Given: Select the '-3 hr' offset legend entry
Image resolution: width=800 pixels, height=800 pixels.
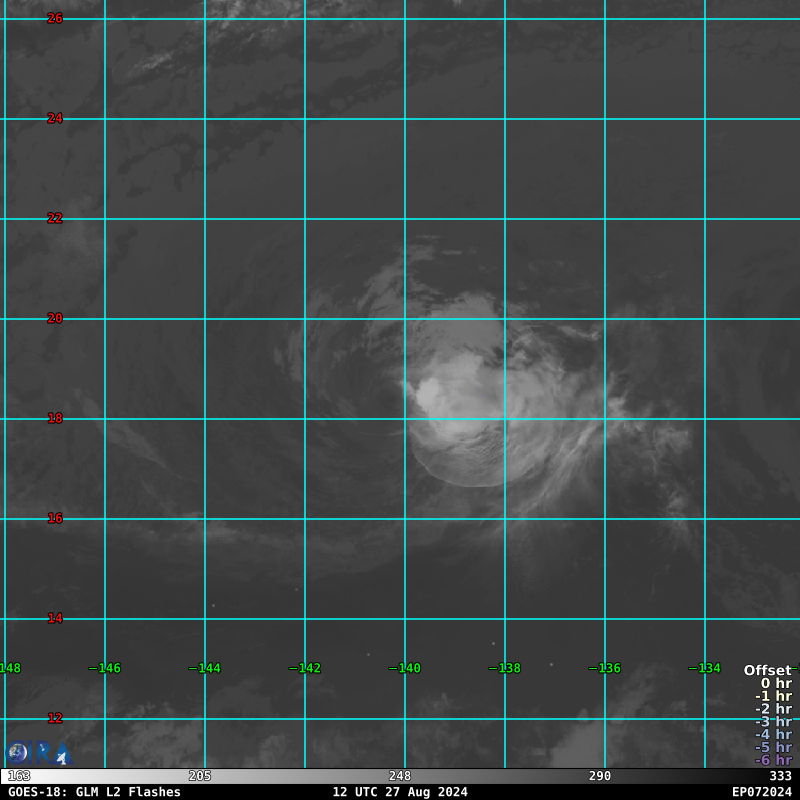Looking at the screenshot, I should 772,721.
